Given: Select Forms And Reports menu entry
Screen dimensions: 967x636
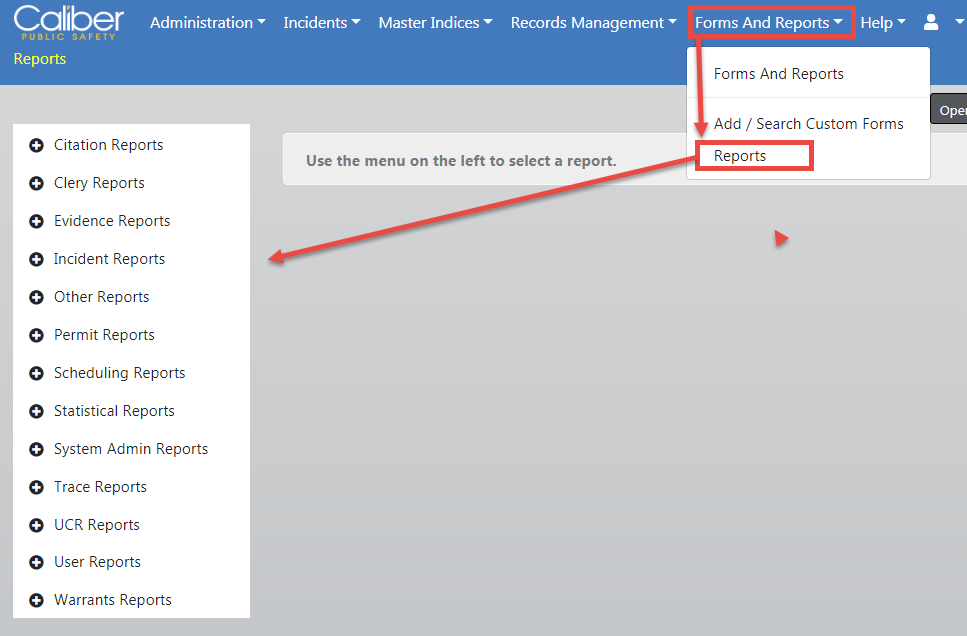Looking at the screenshot, I should (x=778, y=74).
